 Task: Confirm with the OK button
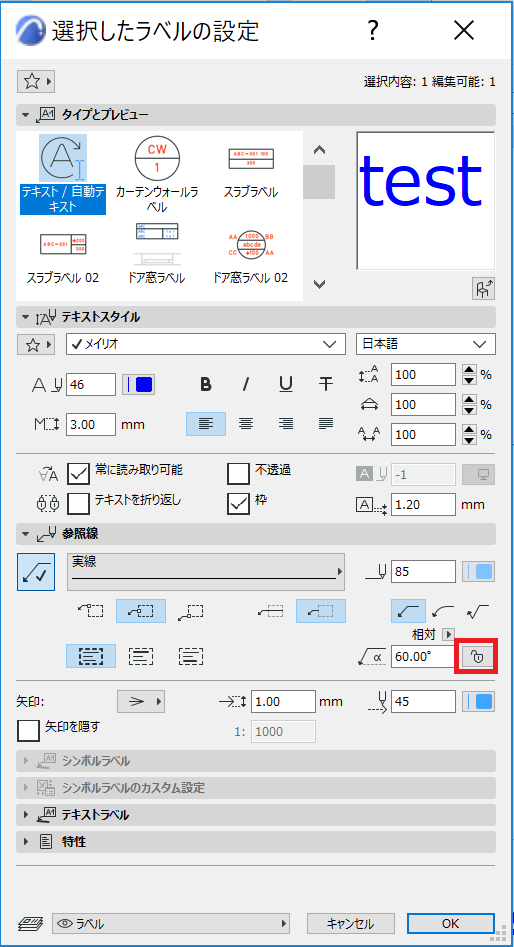pyautogui.click(x=451, y=924)
